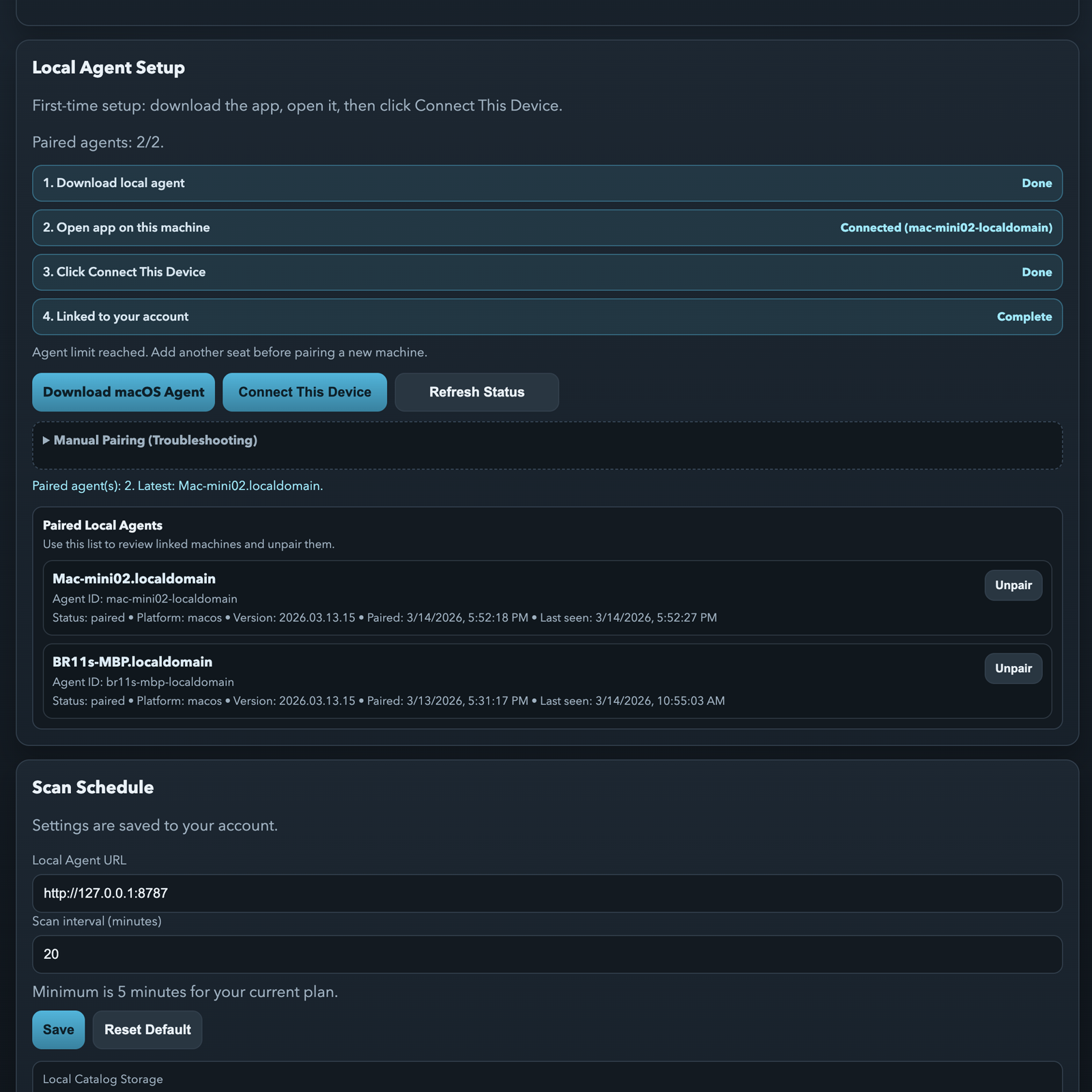
Task: Unpair the Mac-mini02.localdomain agent
Action: (1013, 585)
